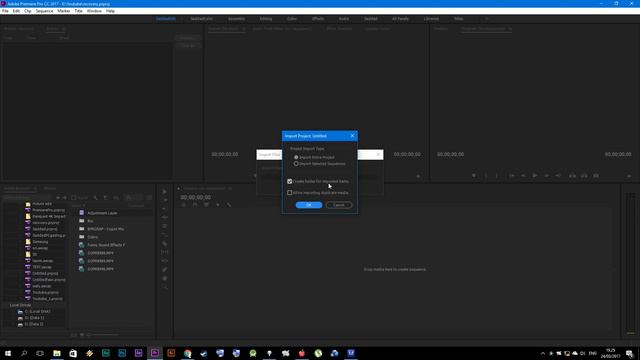
Task: Open the Marker menu
Action: click(x=64, y=11)
